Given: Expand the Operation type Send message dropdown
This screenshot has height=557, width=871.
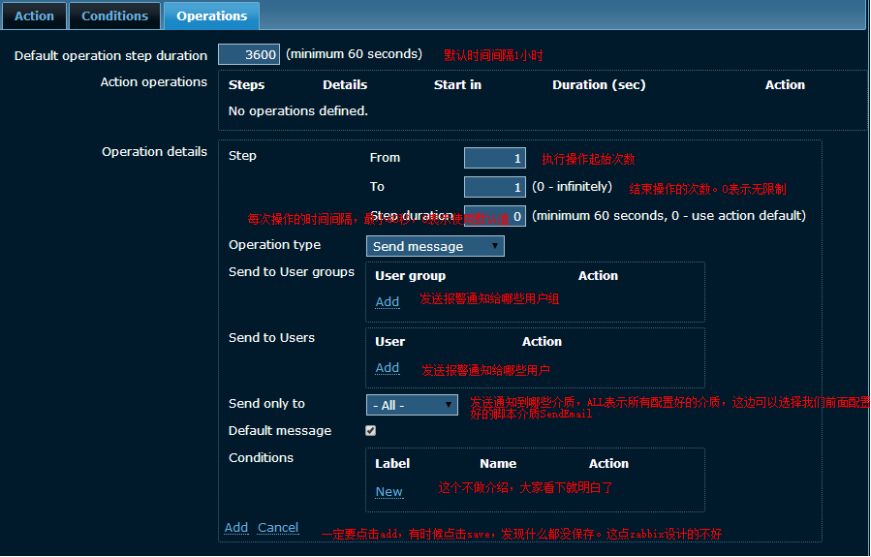Looking at the screenshot, I should [435, 246].
